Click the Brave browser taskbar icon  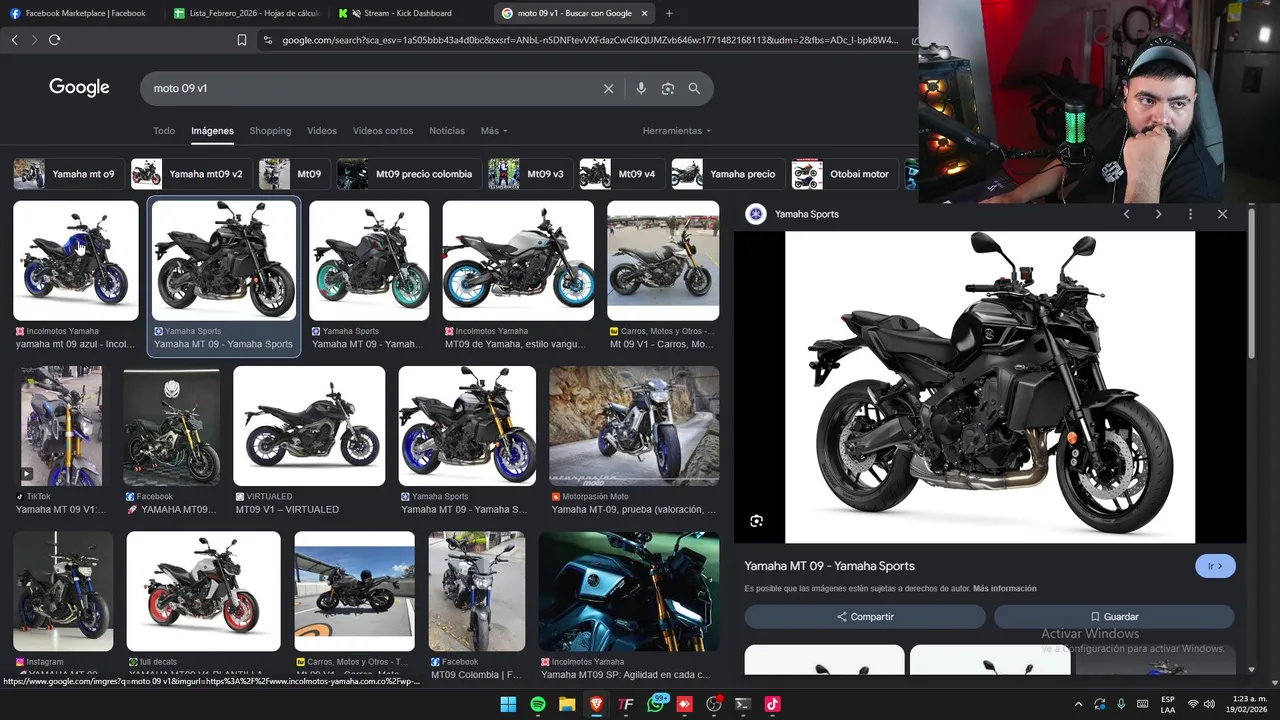596,704
